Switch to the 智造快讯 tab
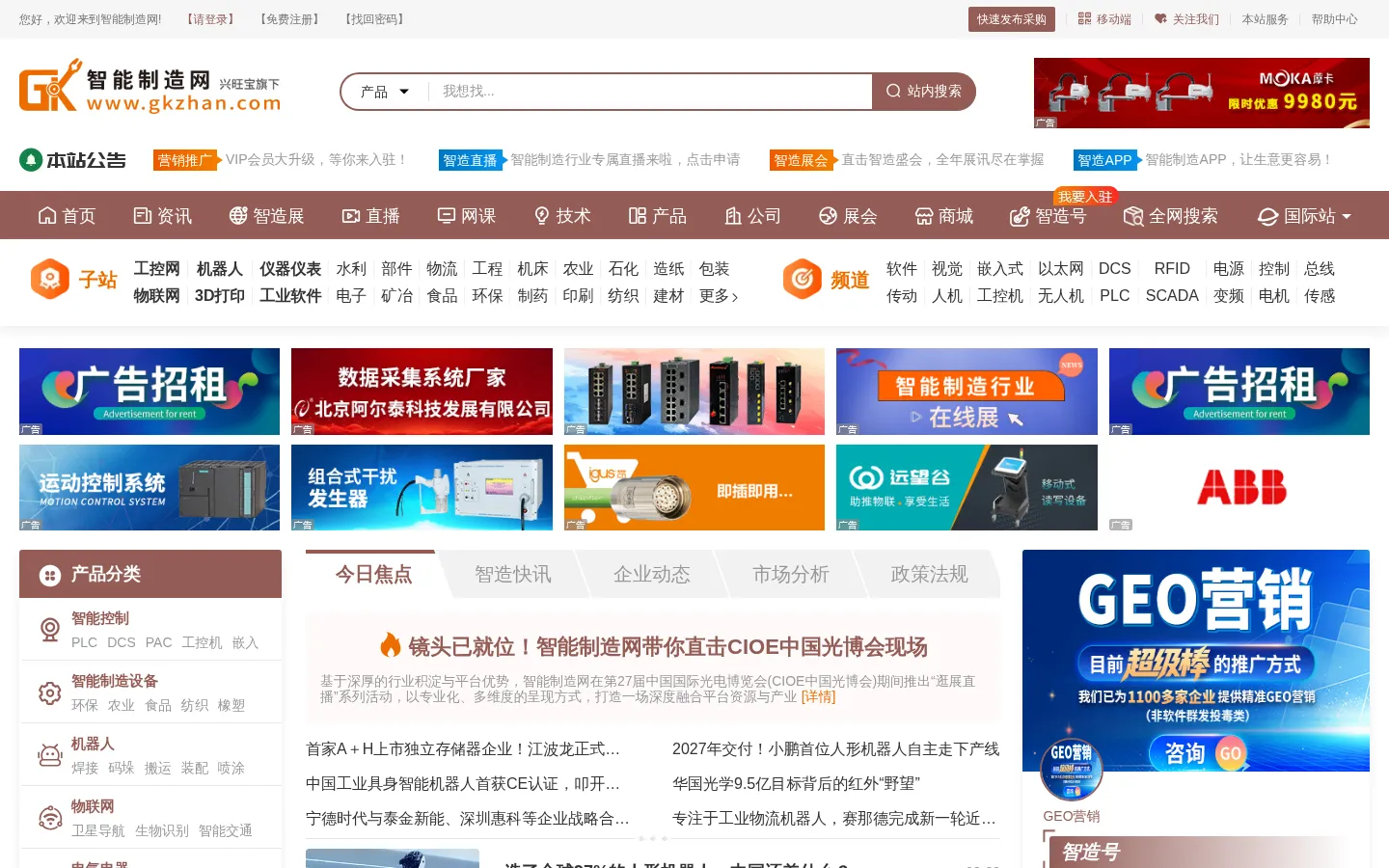Image resolution: width=1389 pixels, height=868 pixels. (513, 574)
